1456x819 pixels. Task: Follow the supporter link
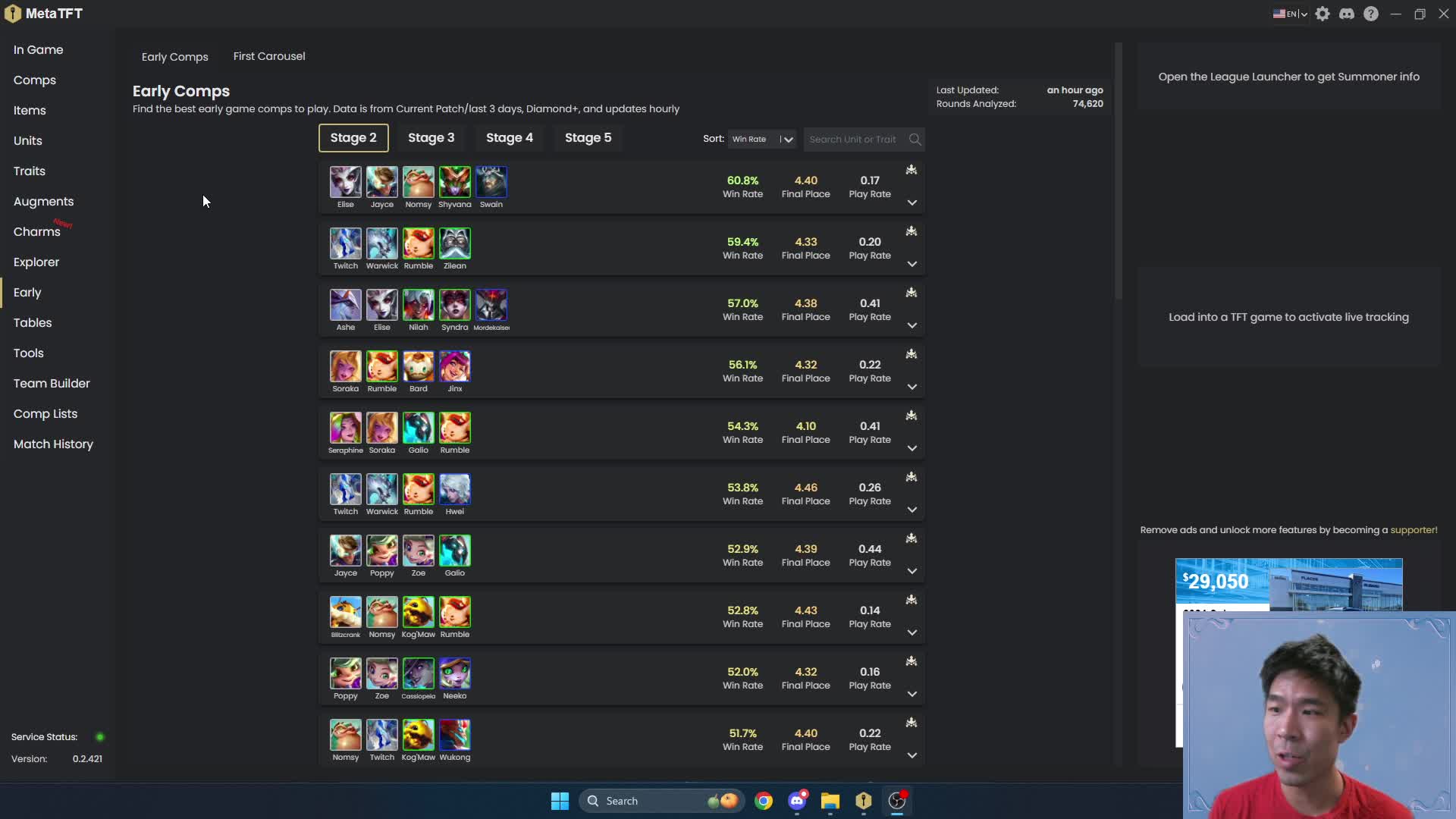(1414, 530)
